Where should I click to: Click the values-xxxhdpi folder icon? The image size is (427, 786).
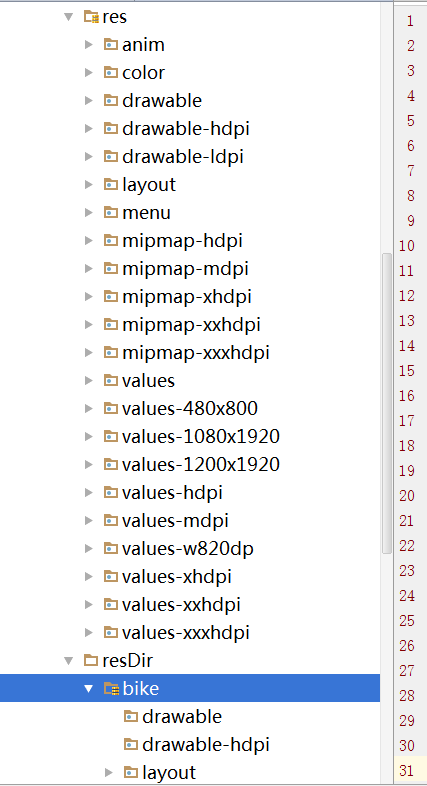coord(111,633)
